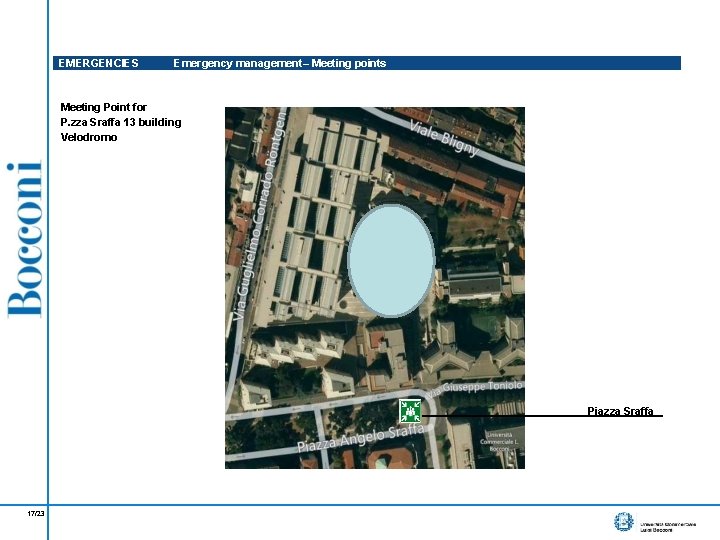Click the 'Piazza Angelo Sraffa' map label
Image resolution: width=720 pixels, height=540 pixels.
tap(361, 438)
